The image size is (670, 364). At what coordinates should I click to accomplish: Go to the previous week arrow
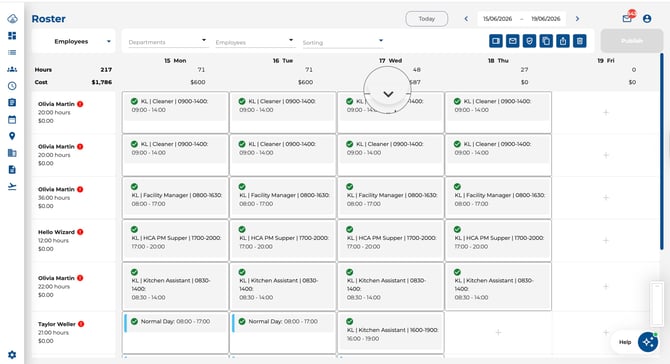pyautogui.click(x=466, y=19)
